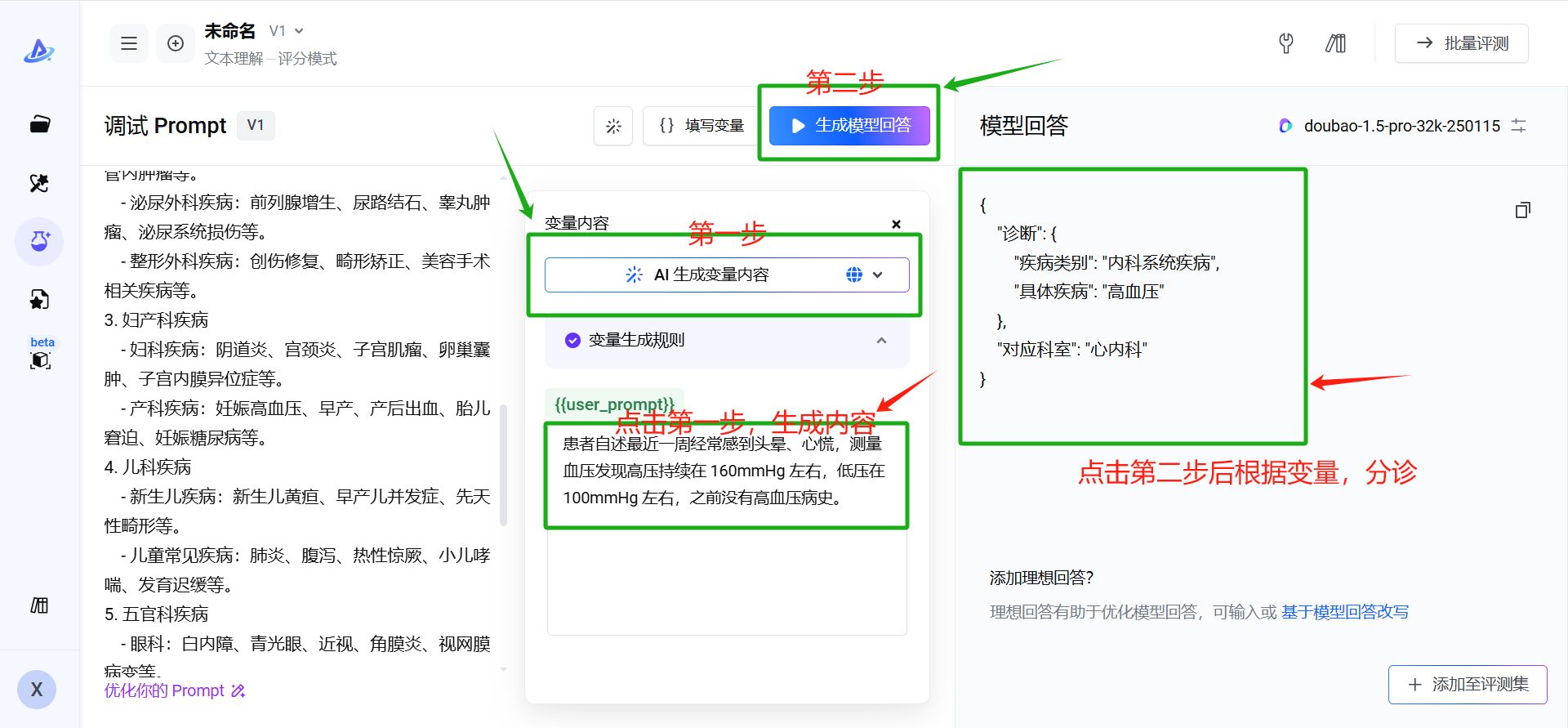Click the 文本理解 - 评分模式 subtitle
Image resolution: width=1568 pixels, height=728 pixels.
click(270, 59)
